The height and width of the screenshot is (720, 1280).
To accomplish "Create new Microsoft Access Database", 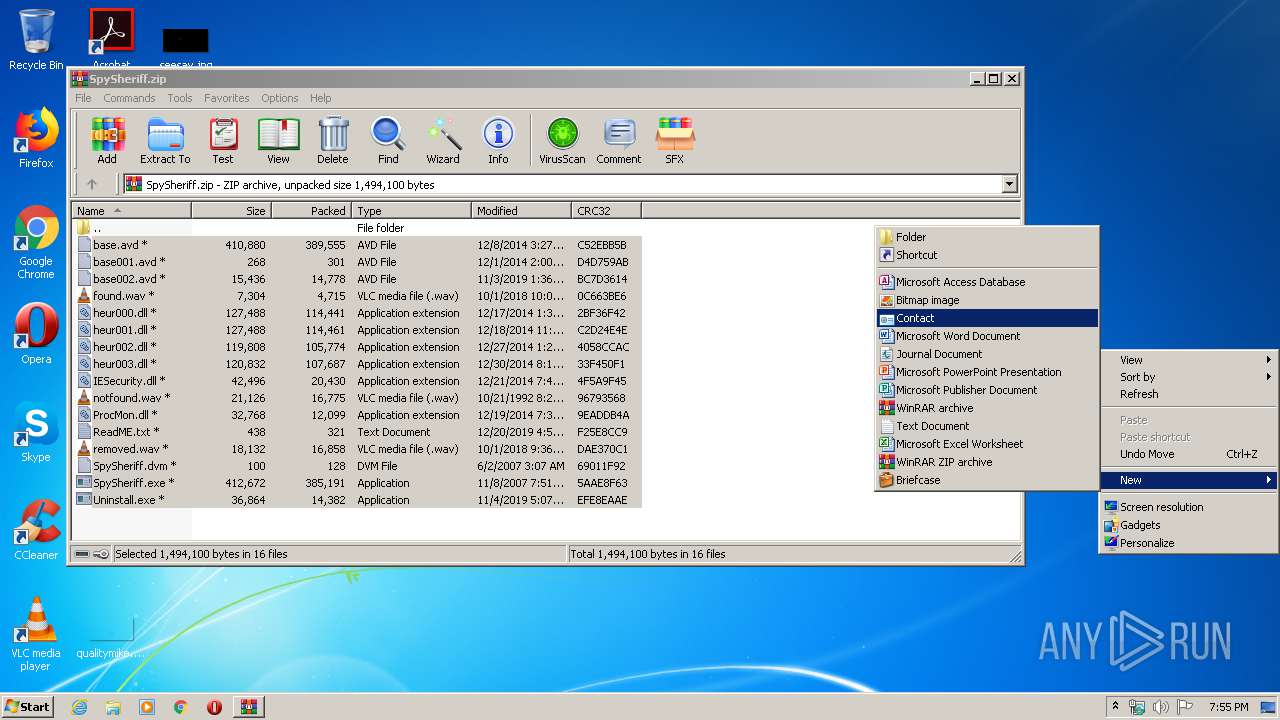I will [987, 282].
